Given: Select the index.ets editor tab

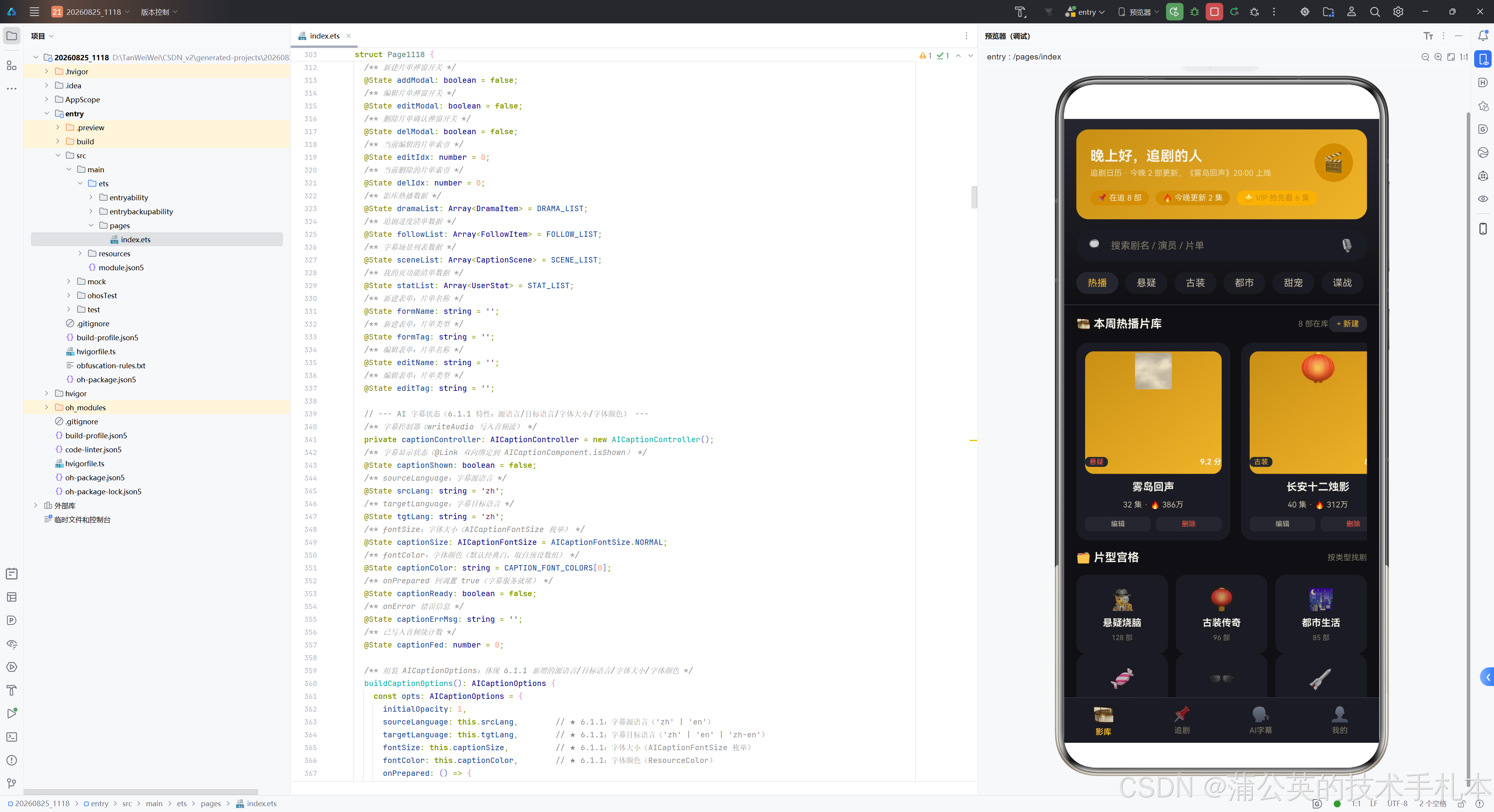Looking at the screenshot, I should [324, 36].
